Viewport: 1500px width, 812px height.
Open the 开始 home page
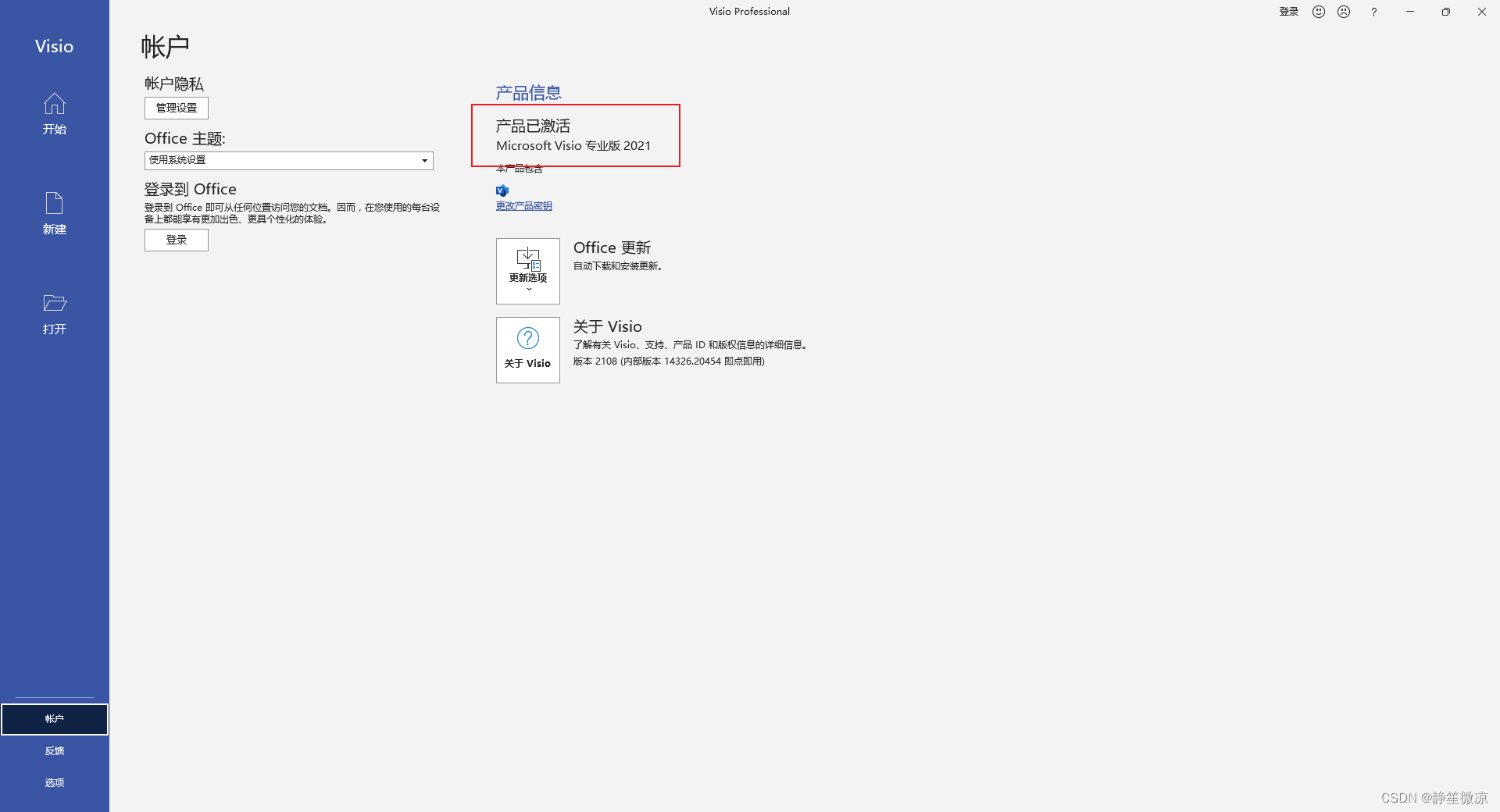click(x=54, y=114)
